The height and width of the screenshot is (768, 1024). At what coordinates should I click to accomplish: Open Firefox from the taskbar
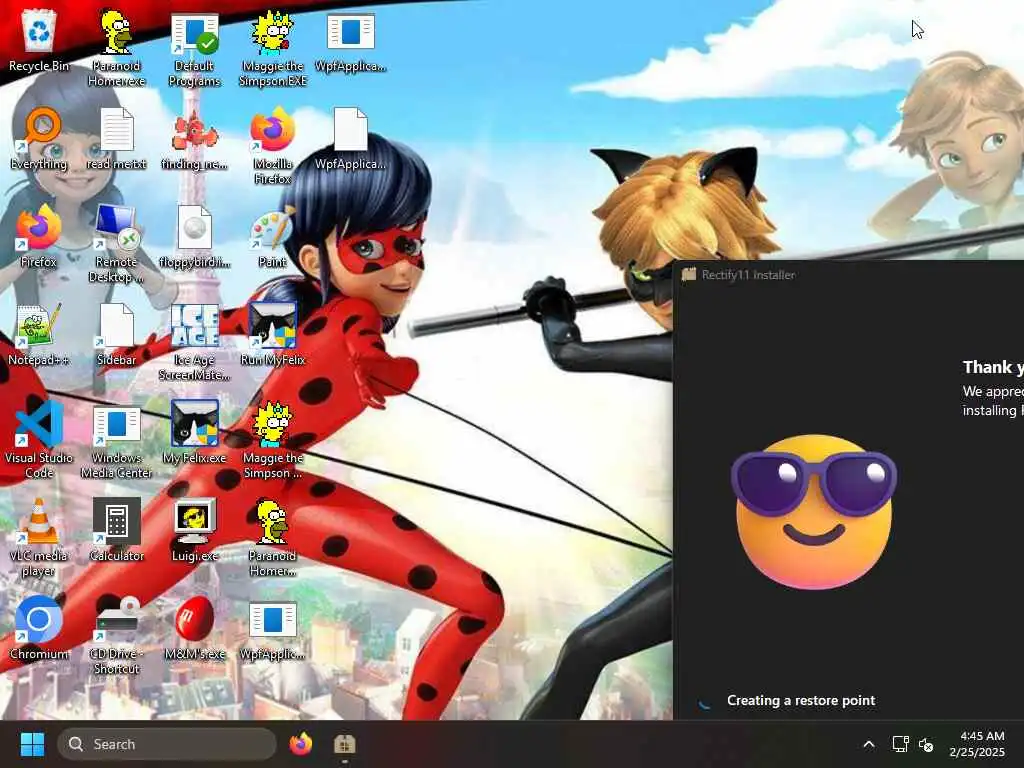[x=300, y=744]
